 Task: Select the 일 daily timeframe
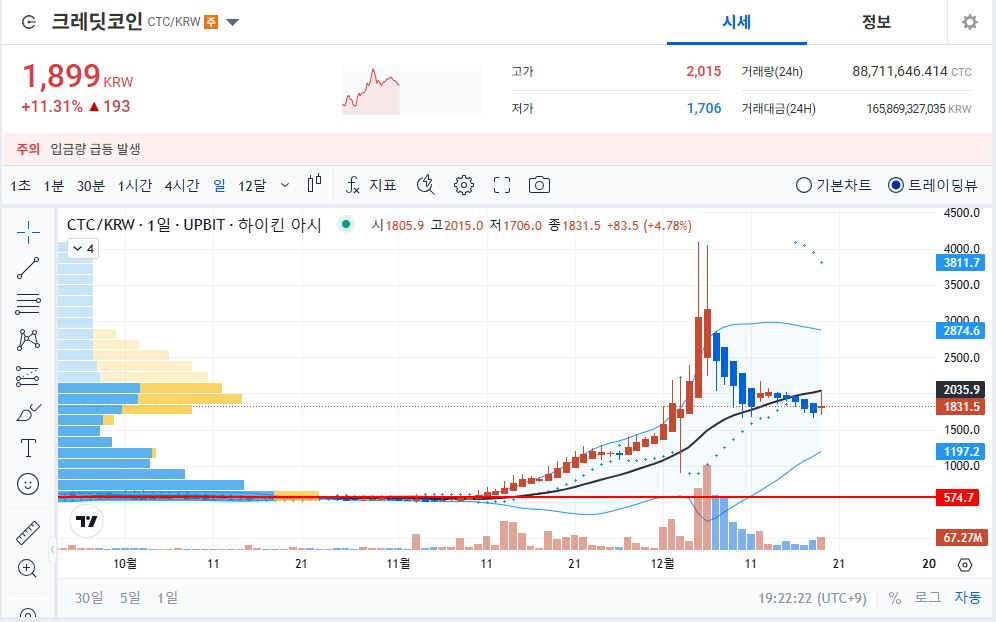[219, 186]
